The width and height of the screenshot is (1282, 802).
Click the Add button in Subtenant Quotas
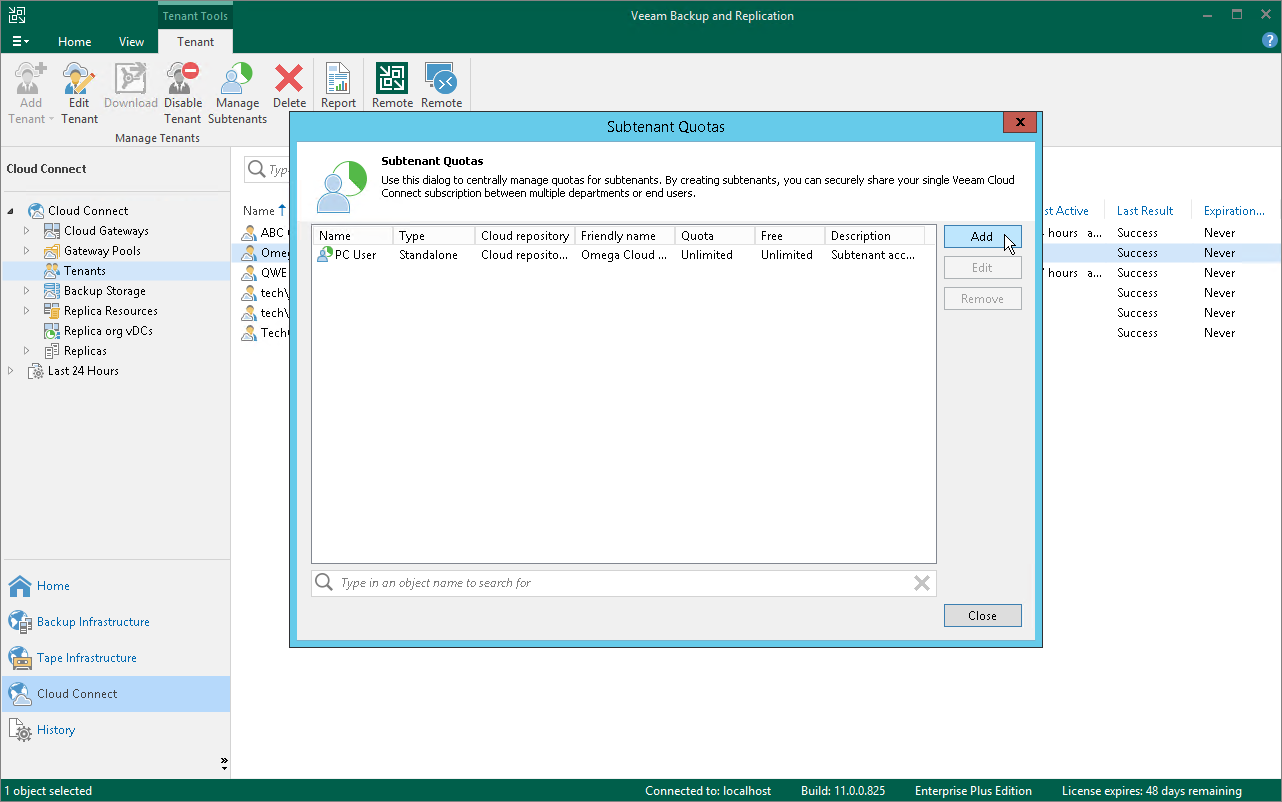(982, 237)
